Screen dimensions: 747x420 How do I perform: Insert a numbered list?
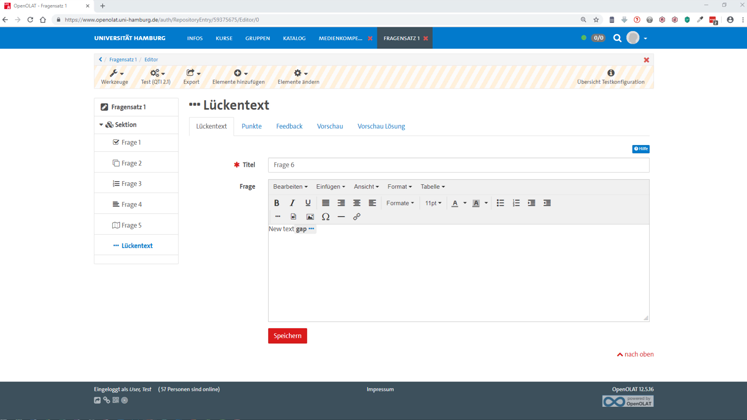pyautogui.click(x=516, y=203)
